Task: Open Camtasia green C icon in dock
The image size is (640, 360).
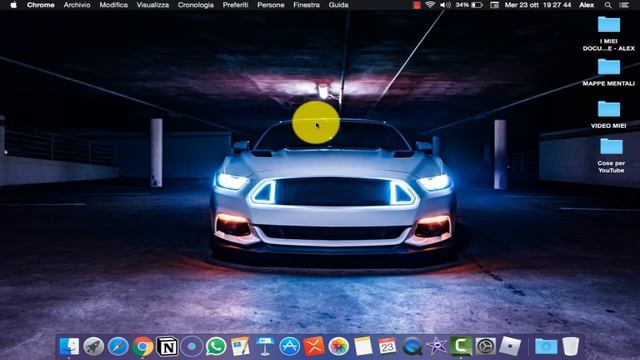Action: point(461,347)
